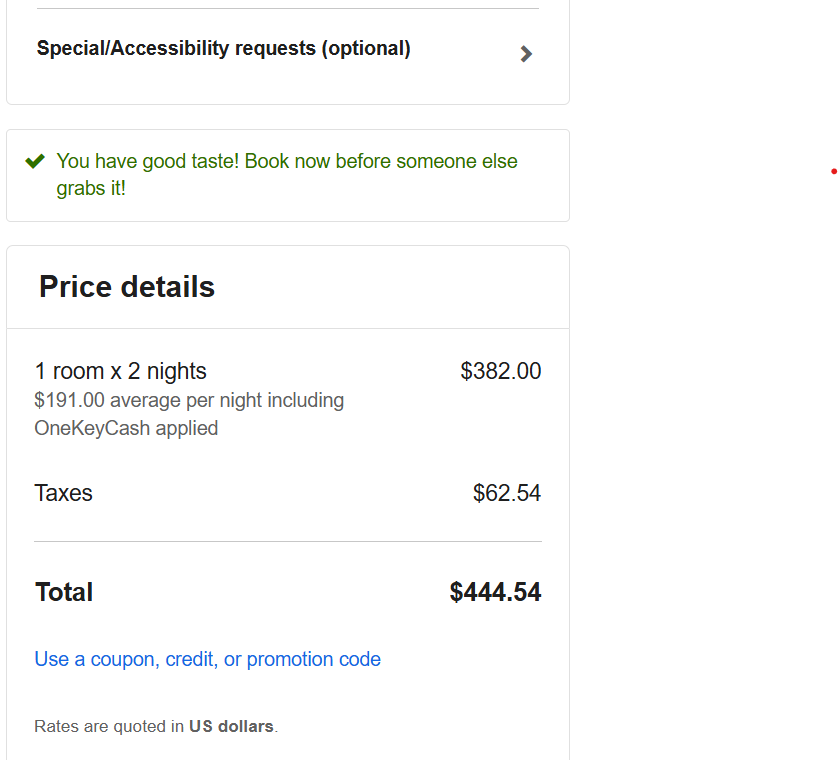Screen dimensions: 838x760
Task: Click the $62.54 tax amount
Action: (x=506, y=493)
